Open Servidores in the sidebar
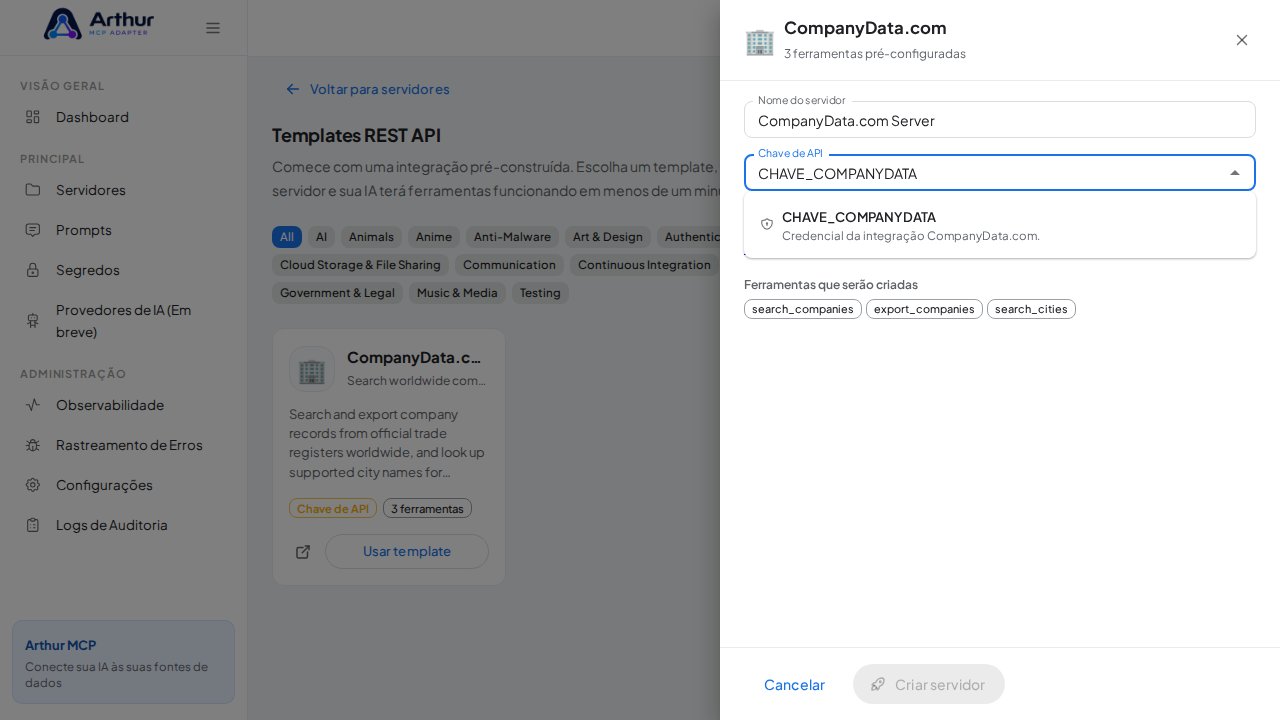 [123, 190]
